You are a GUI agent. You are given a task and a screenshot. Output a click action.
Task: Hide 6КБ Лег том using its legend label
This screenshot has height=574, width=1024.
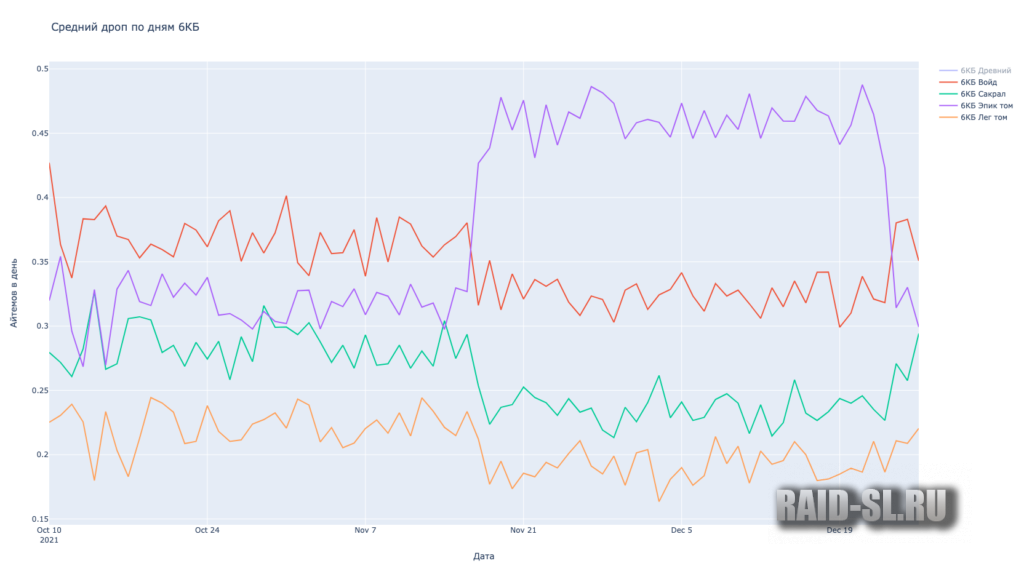coord(983,117)
